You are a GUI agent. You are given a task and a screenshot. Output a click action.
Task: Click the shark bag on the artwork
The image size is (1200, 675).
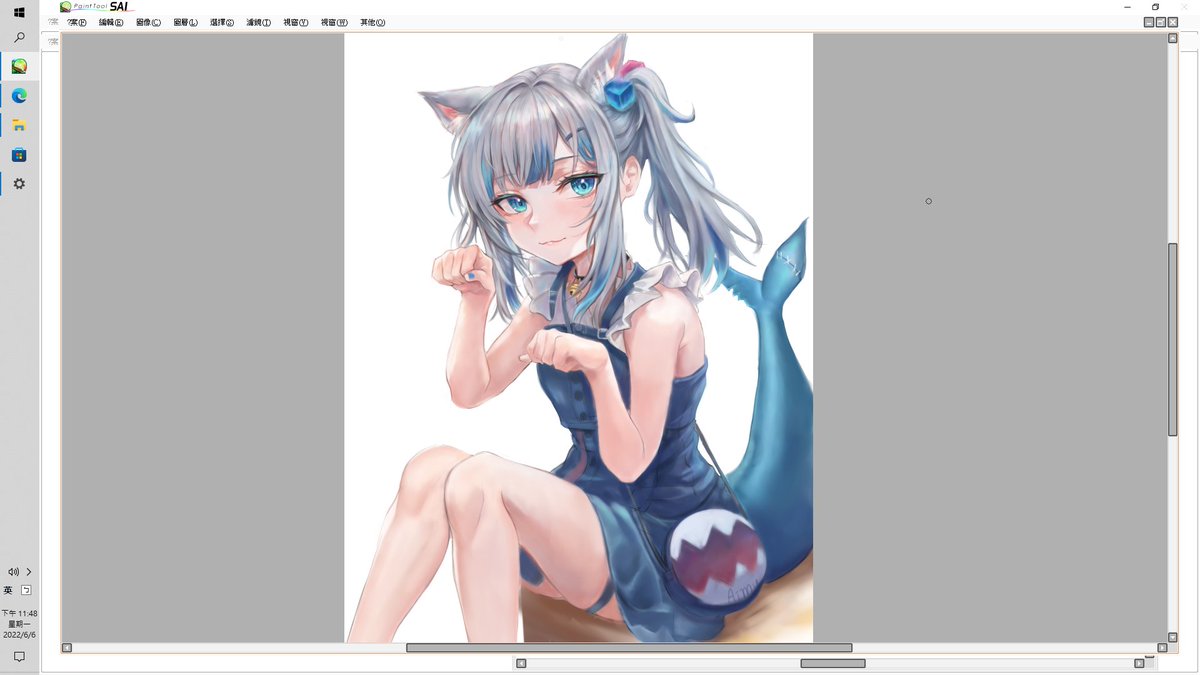(x=717, y=557)
